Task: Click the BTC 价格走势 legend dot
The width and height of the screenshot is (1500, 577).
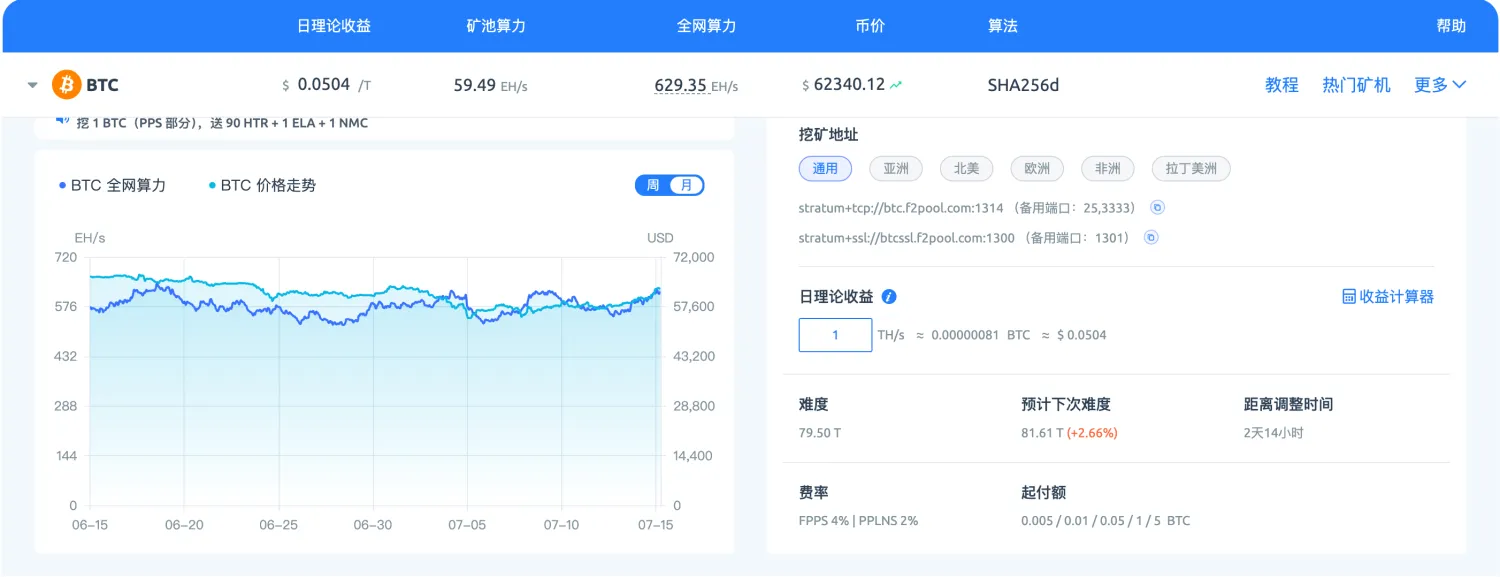Action: (210, 185)
